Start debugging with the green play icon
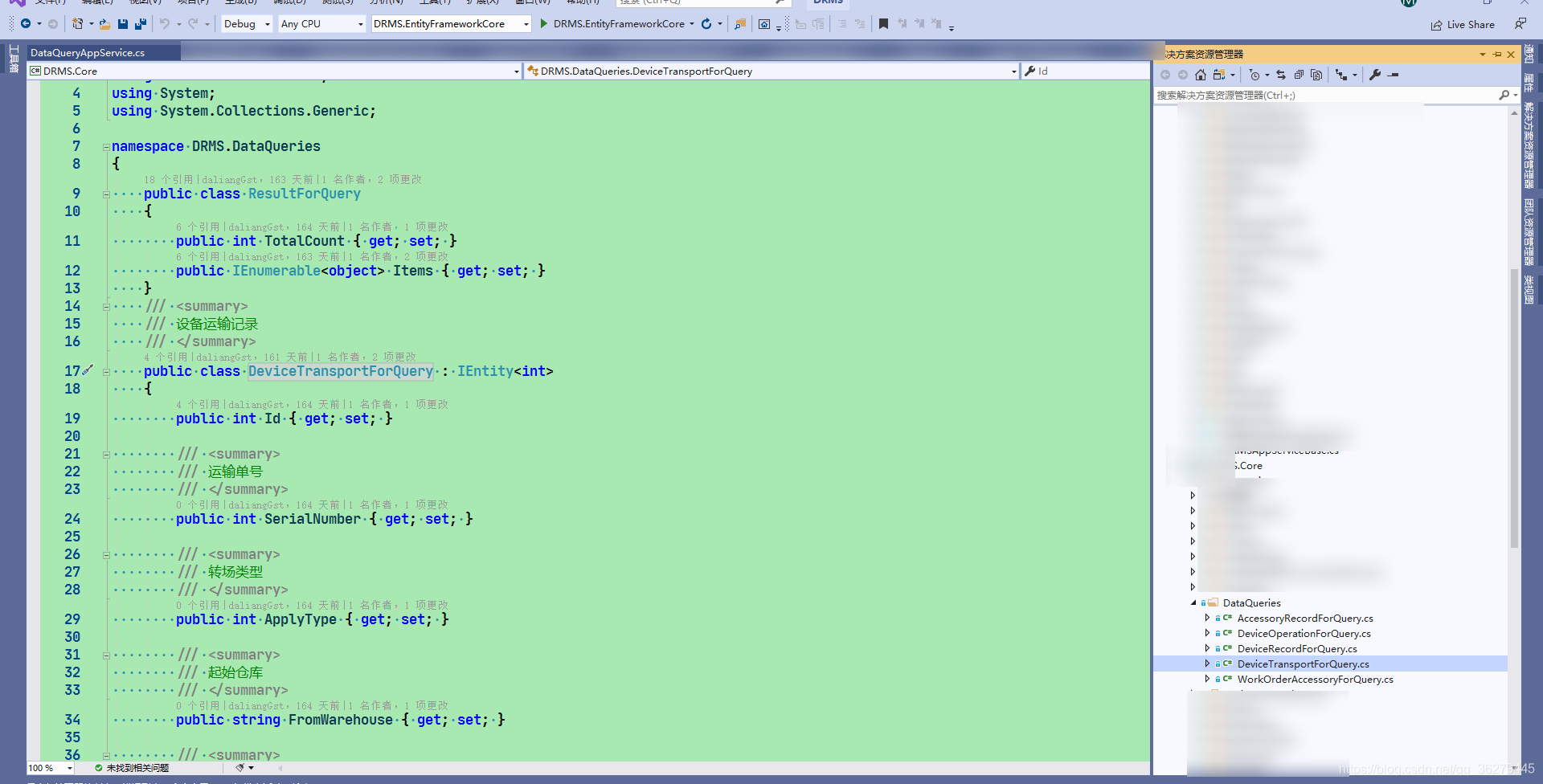1543x784 pixels. 544,24
